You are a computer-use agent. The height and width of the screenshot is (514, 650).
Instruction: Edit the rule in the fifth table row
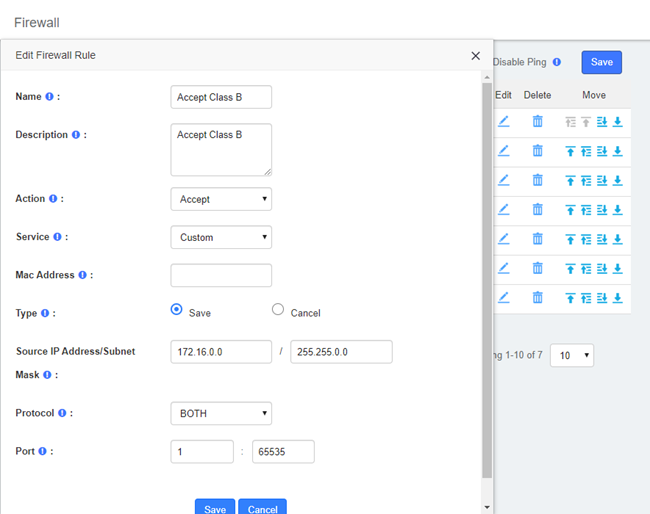[503, 239]
